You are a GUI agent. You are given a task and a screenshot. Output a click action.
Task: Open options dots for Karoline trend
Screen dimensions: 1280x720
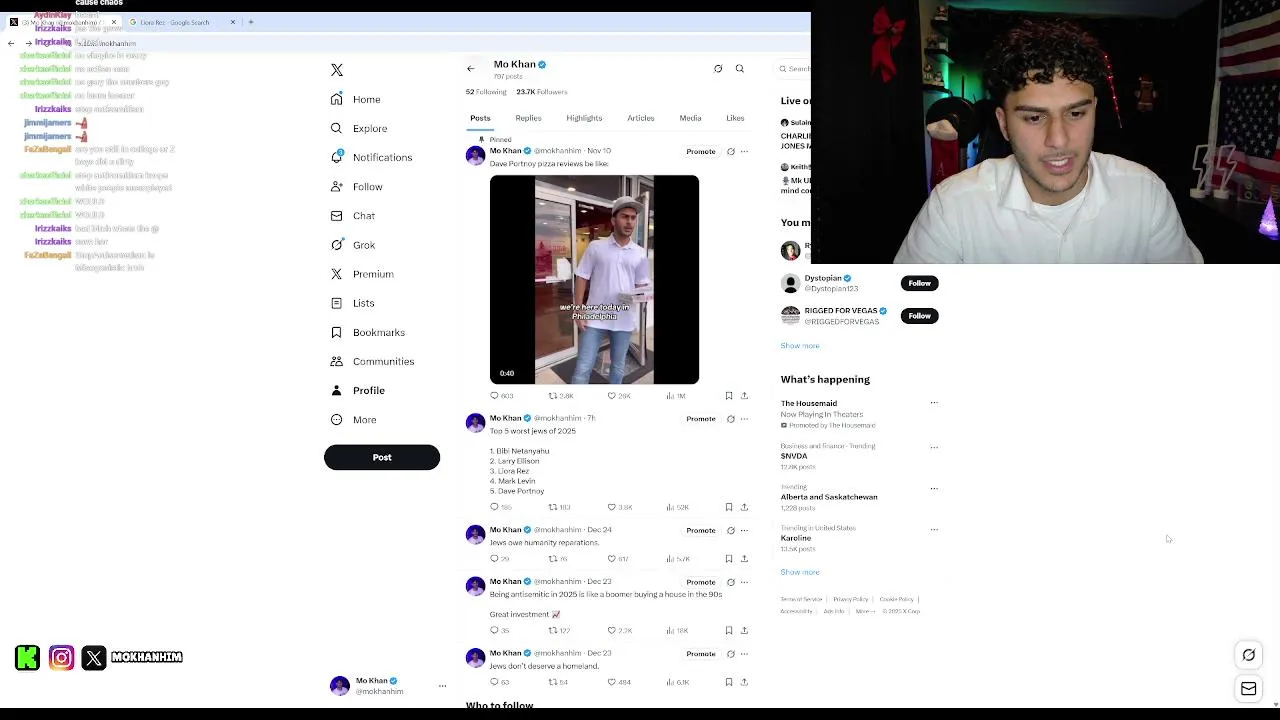(934, 529)
